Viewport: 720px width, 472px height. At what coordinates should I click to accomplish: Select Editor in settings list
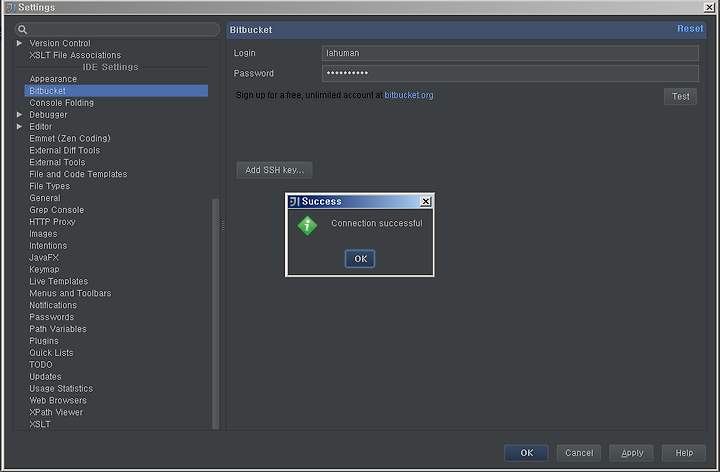tap(41, 127)
